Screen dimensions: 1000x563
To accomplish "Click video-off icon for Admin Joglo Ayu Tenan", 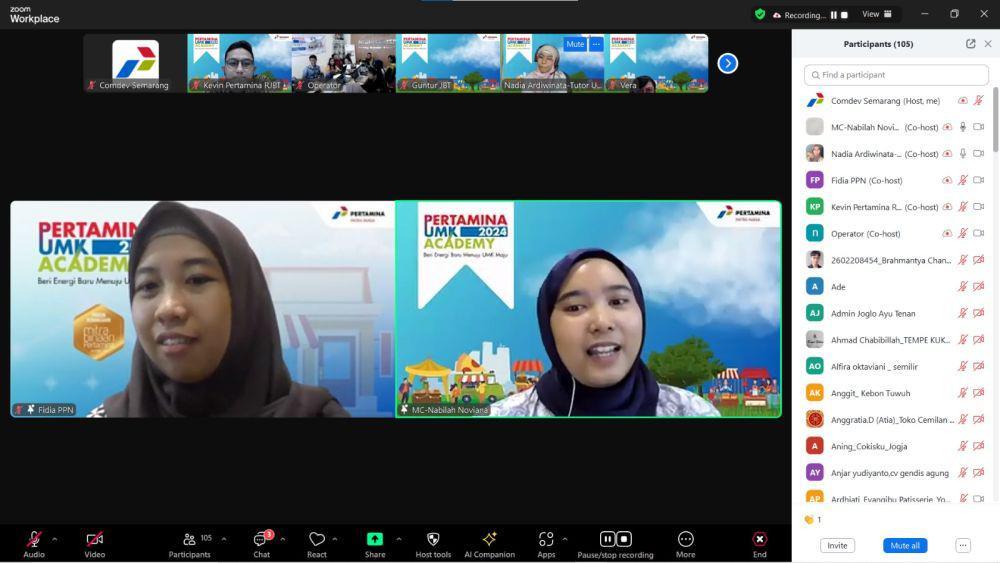I will click(978, 313).
